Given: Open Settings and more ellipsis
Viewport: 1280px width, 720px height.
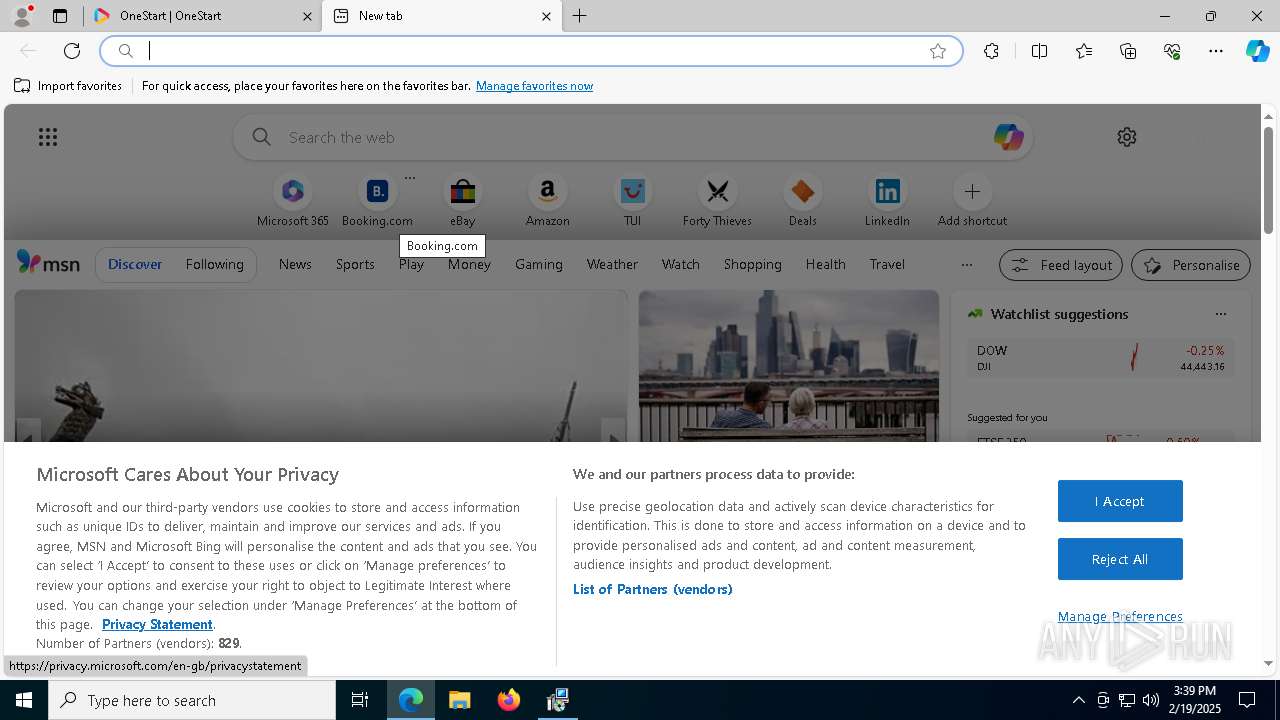Looking at the screenshot, I should [x=1216, y=51].
